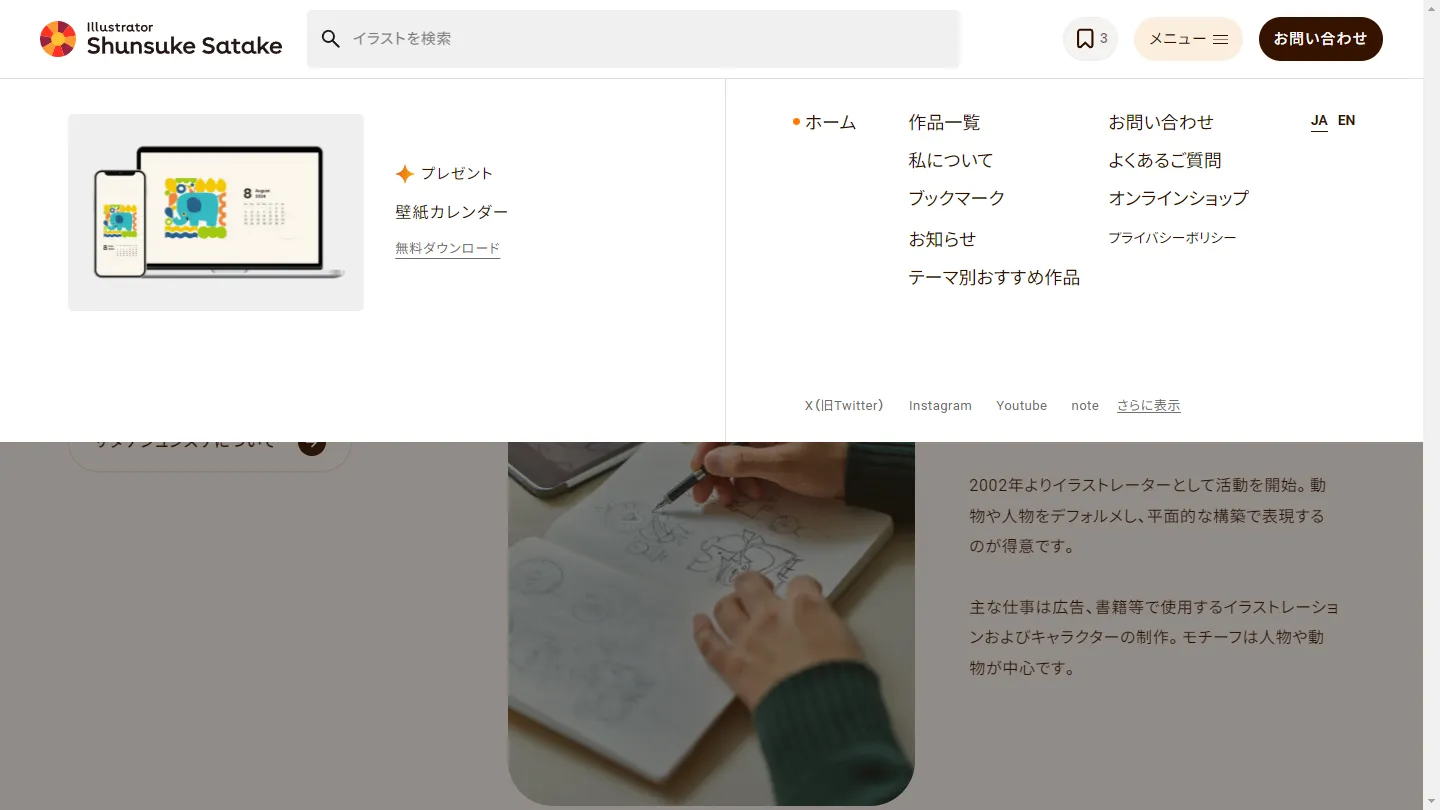Image resolution: width=1440 pixels, height=810 pixels.
Task: Go to ホーム menu item
Action: (830, 123)
